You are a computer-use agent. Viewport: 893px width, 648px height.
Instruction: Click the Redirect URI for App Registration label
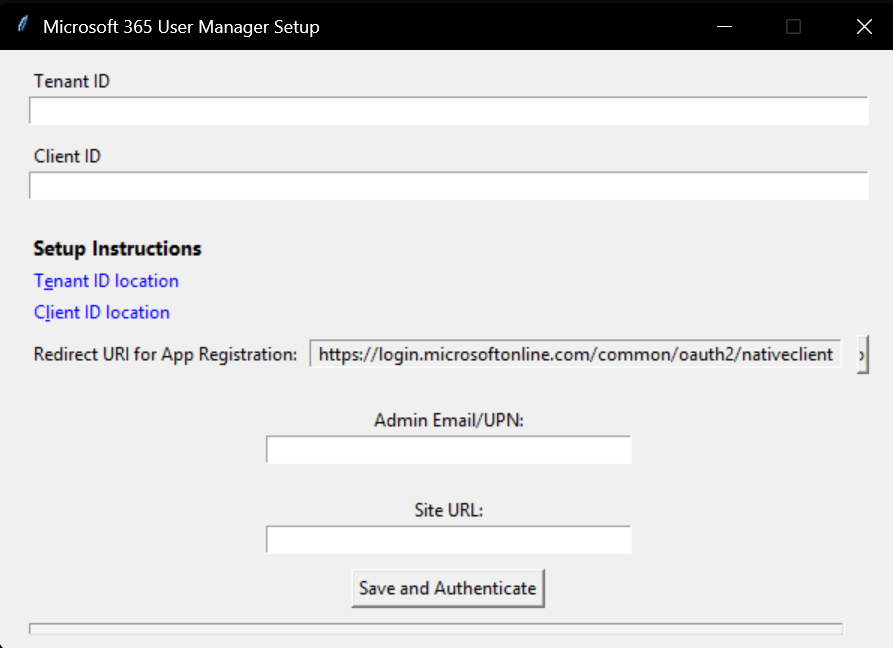pyautogui.click(x=165, y=354)
